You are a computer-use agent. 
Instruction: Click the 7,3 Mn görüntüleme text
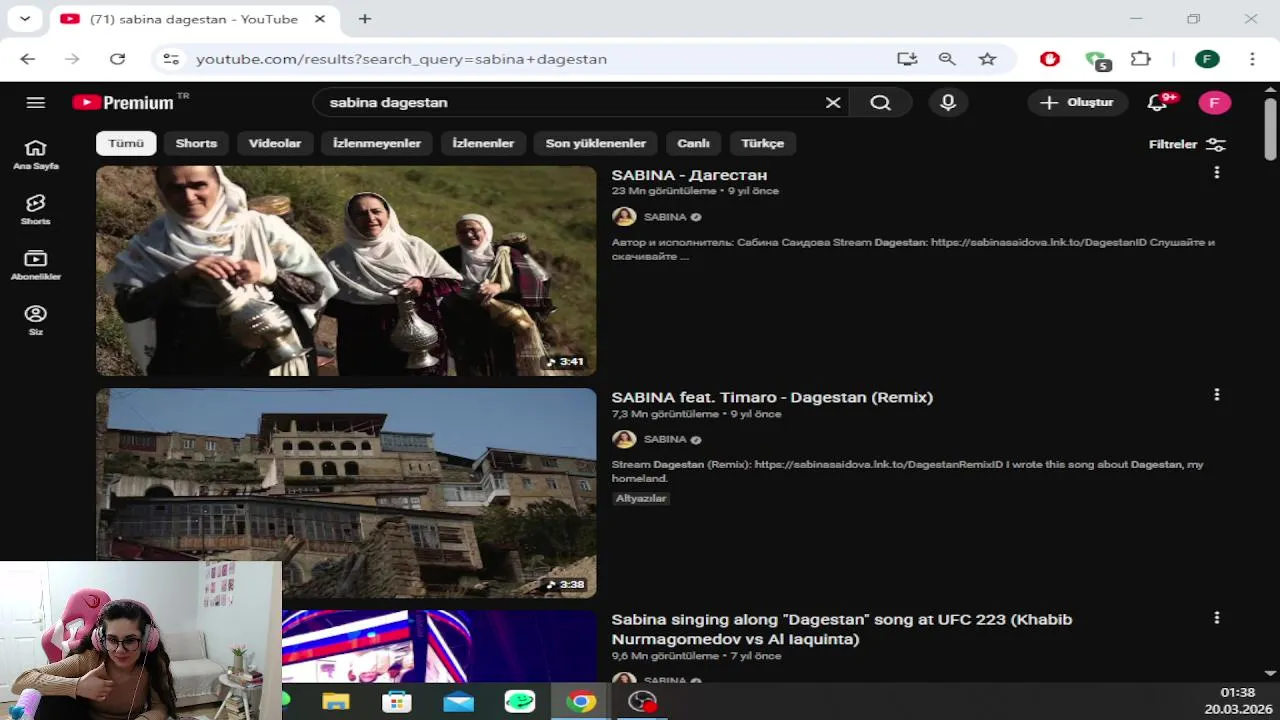click(666, 414)
